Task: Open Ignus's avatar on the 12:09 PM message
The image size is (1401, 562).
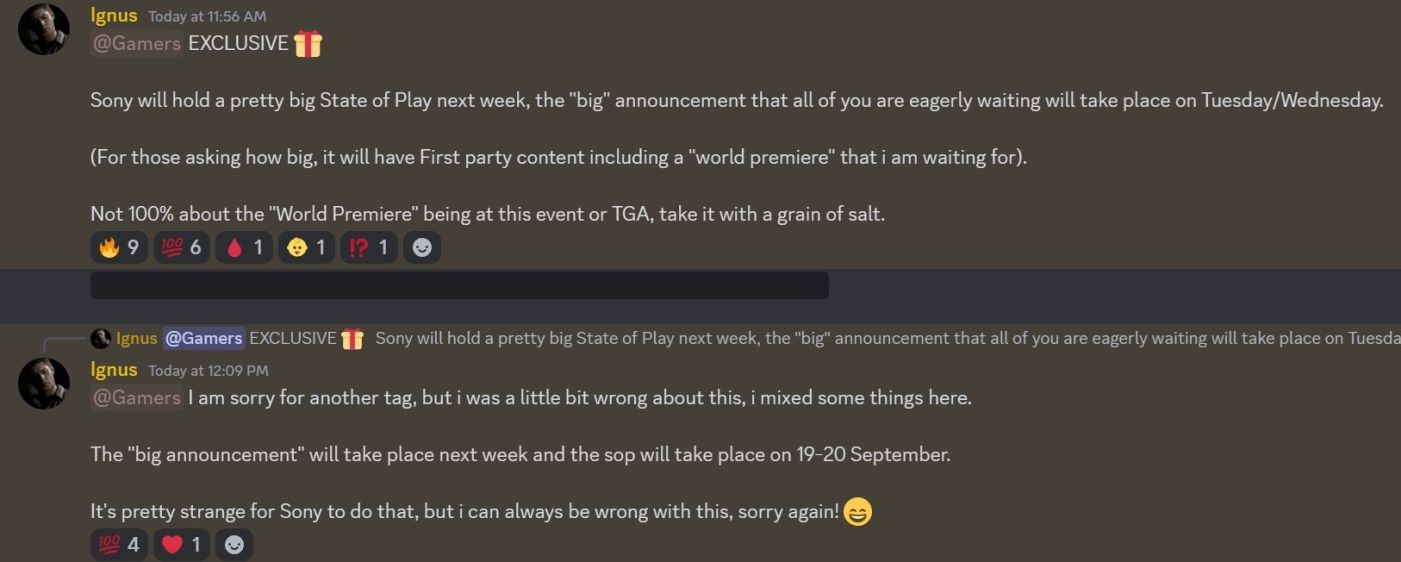Action: click(44, 383)
